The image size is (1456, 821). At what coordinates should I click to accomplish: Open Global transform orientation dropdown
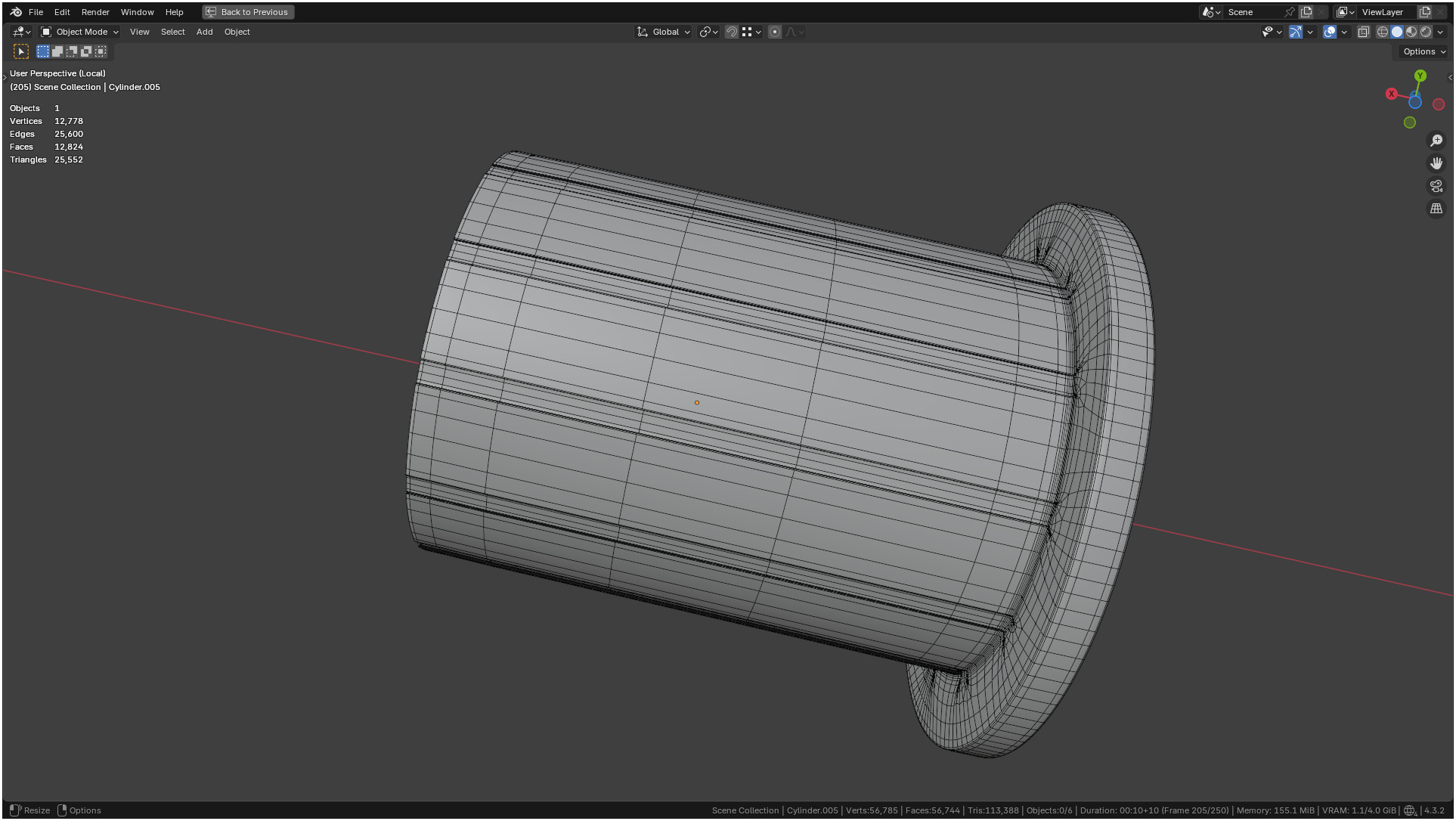click(x=664, y=32)
